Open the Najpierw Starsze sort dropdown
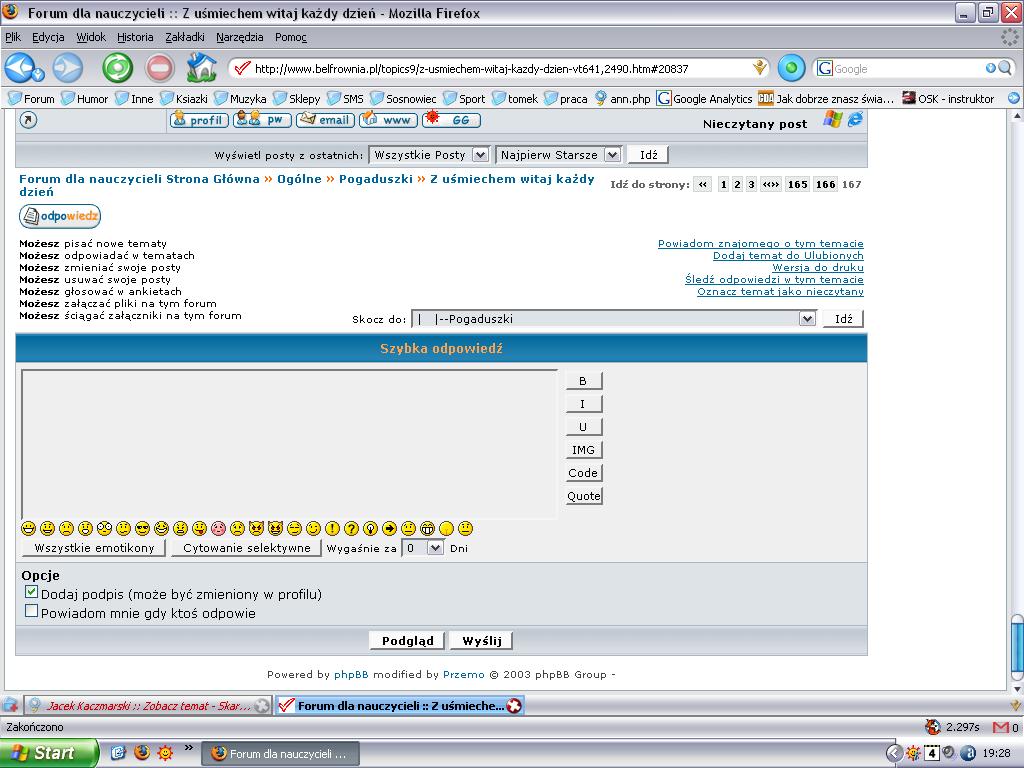Screen dimensions: 1024x768 coord(558,155)
